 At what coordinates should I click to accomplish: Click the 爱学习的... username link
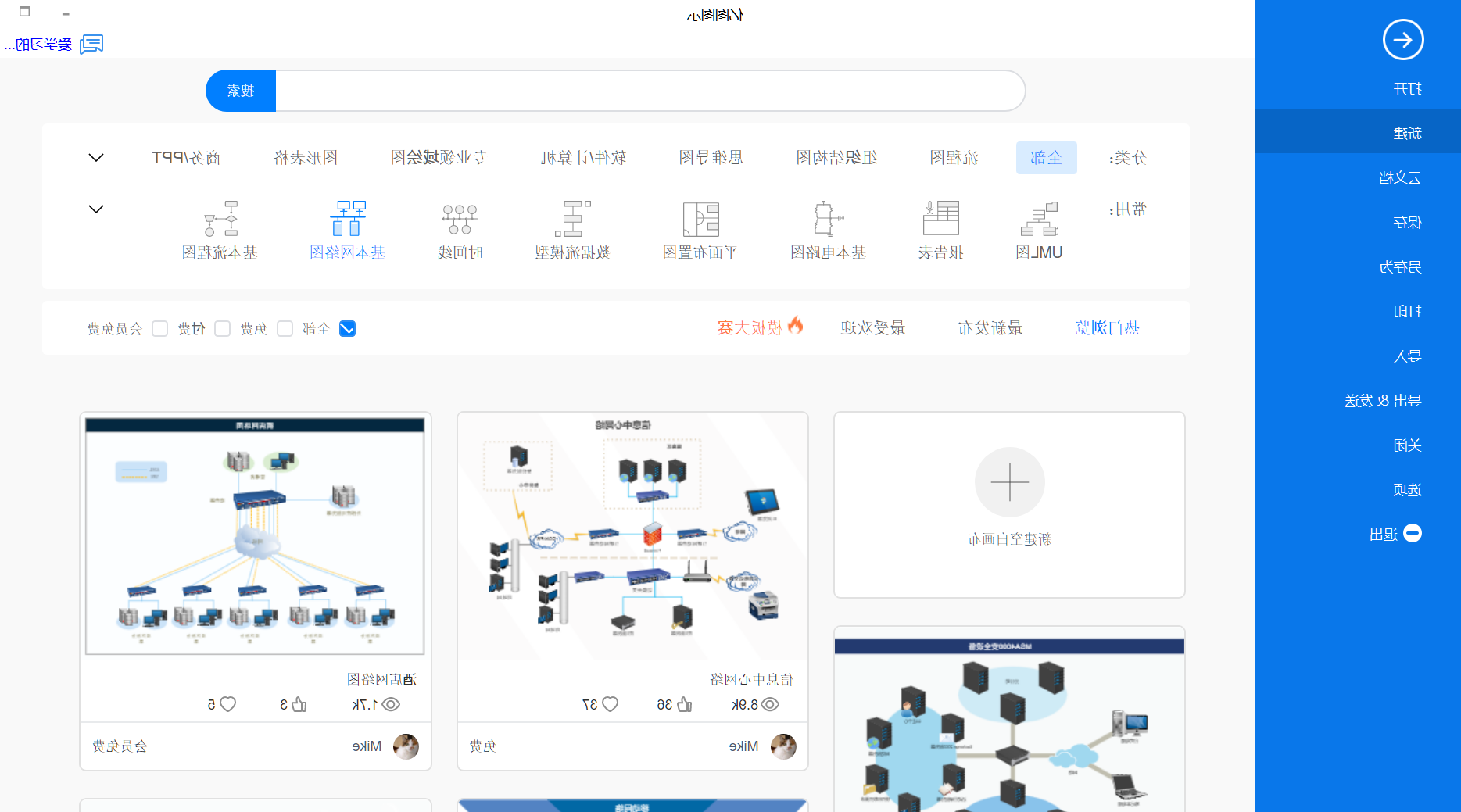(38, 45)
